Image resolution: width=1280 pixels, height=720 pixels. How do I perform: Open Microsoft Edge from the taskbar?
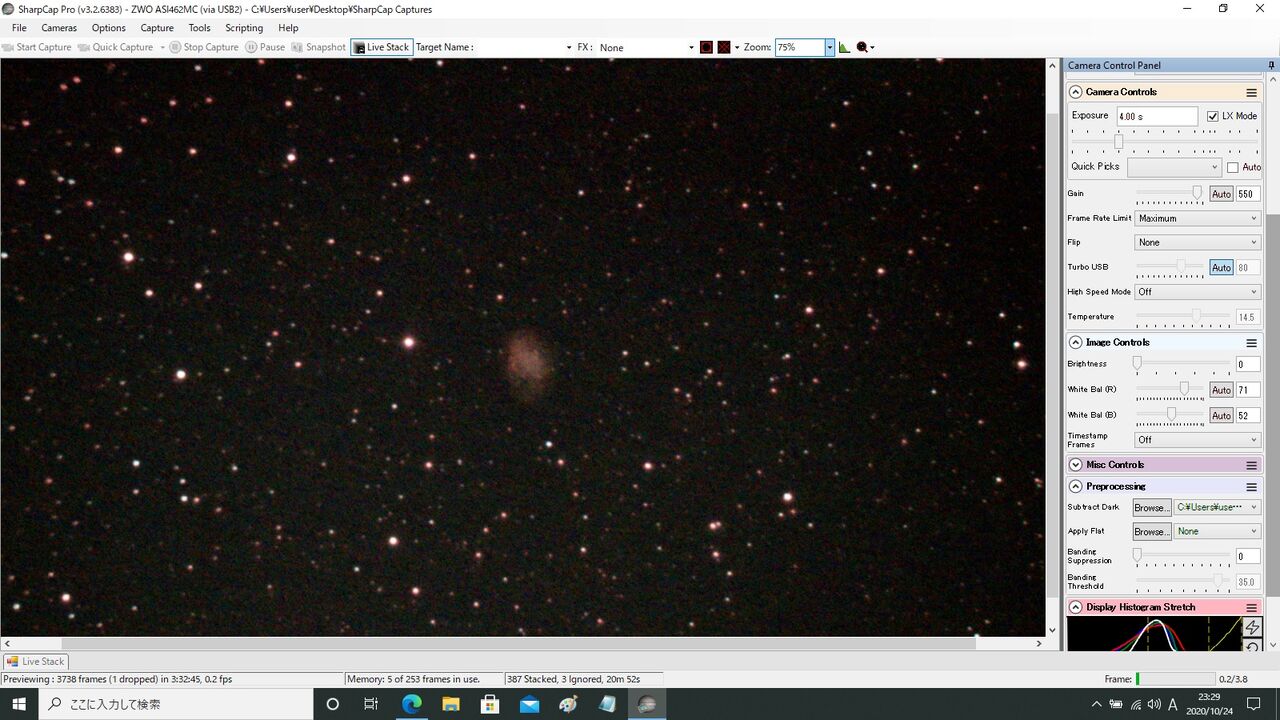click(x=412, y=704)
